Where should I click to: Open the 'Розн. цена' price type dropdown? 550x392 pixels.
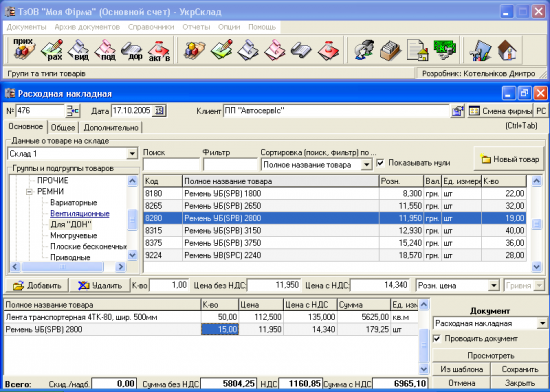(x=494, y=285)
